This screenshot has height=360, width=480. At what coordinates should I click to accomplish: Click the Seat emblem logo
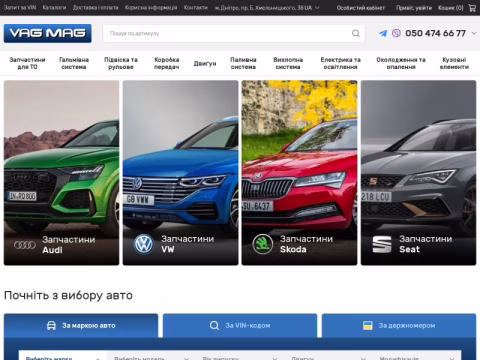coord(382,244)
